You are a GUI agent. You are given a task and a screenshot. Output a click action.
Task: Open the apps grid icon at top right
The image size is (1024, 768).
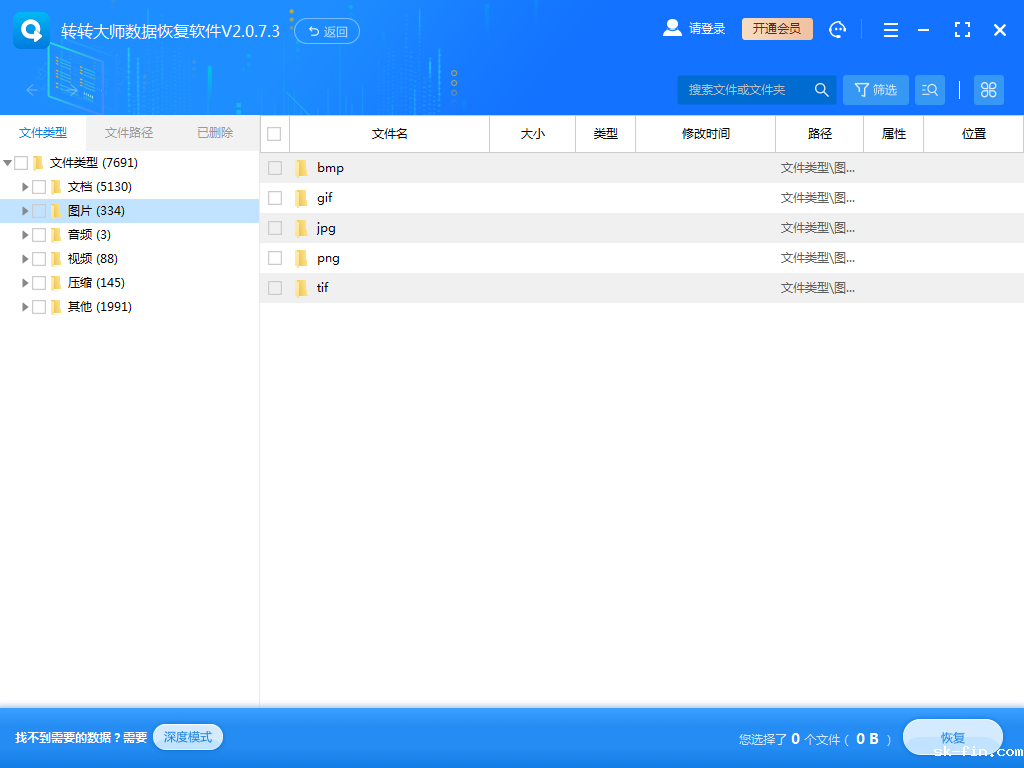coord(988,89)
